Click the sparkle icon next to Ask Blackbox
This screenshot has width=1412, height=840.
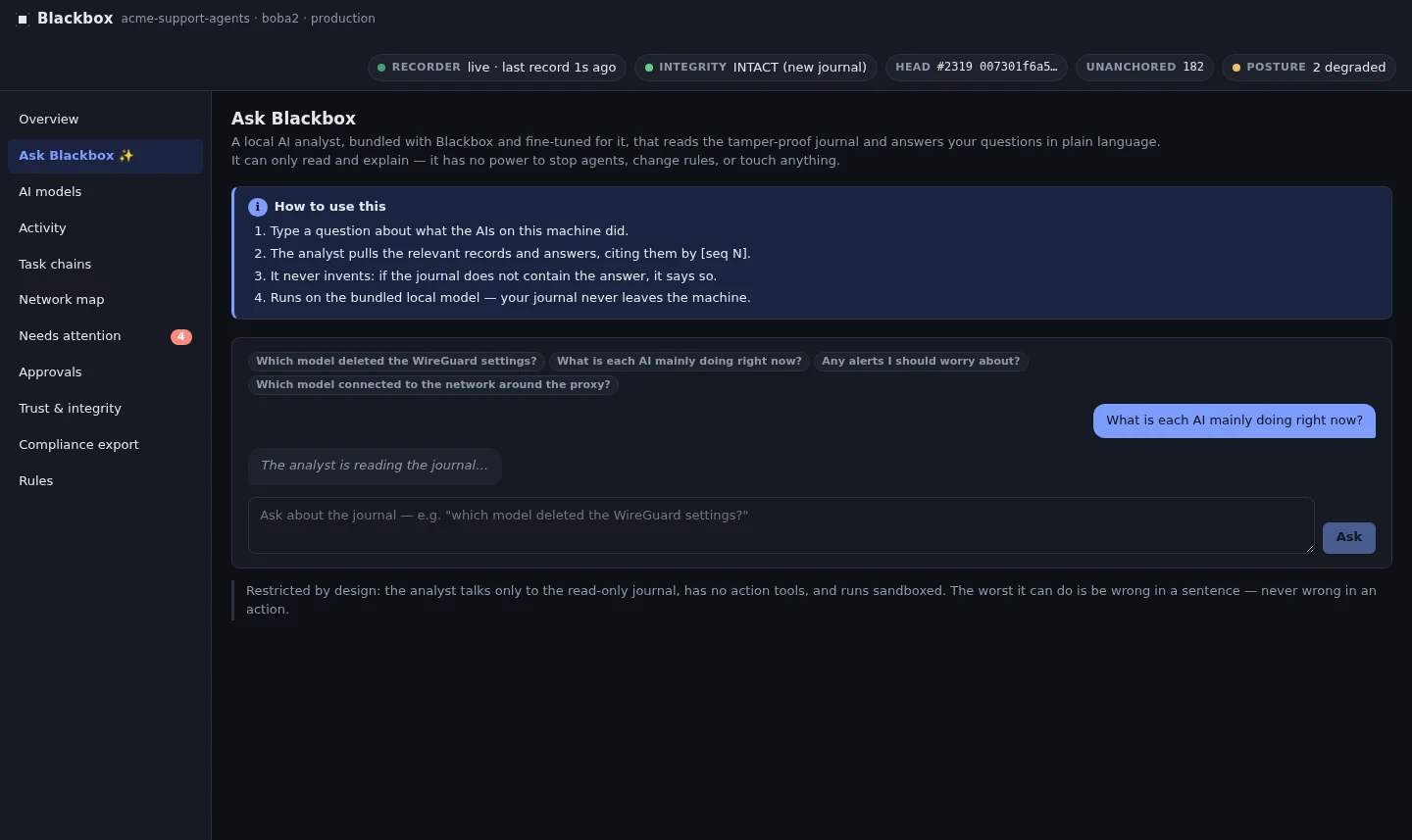click(126, 156)
